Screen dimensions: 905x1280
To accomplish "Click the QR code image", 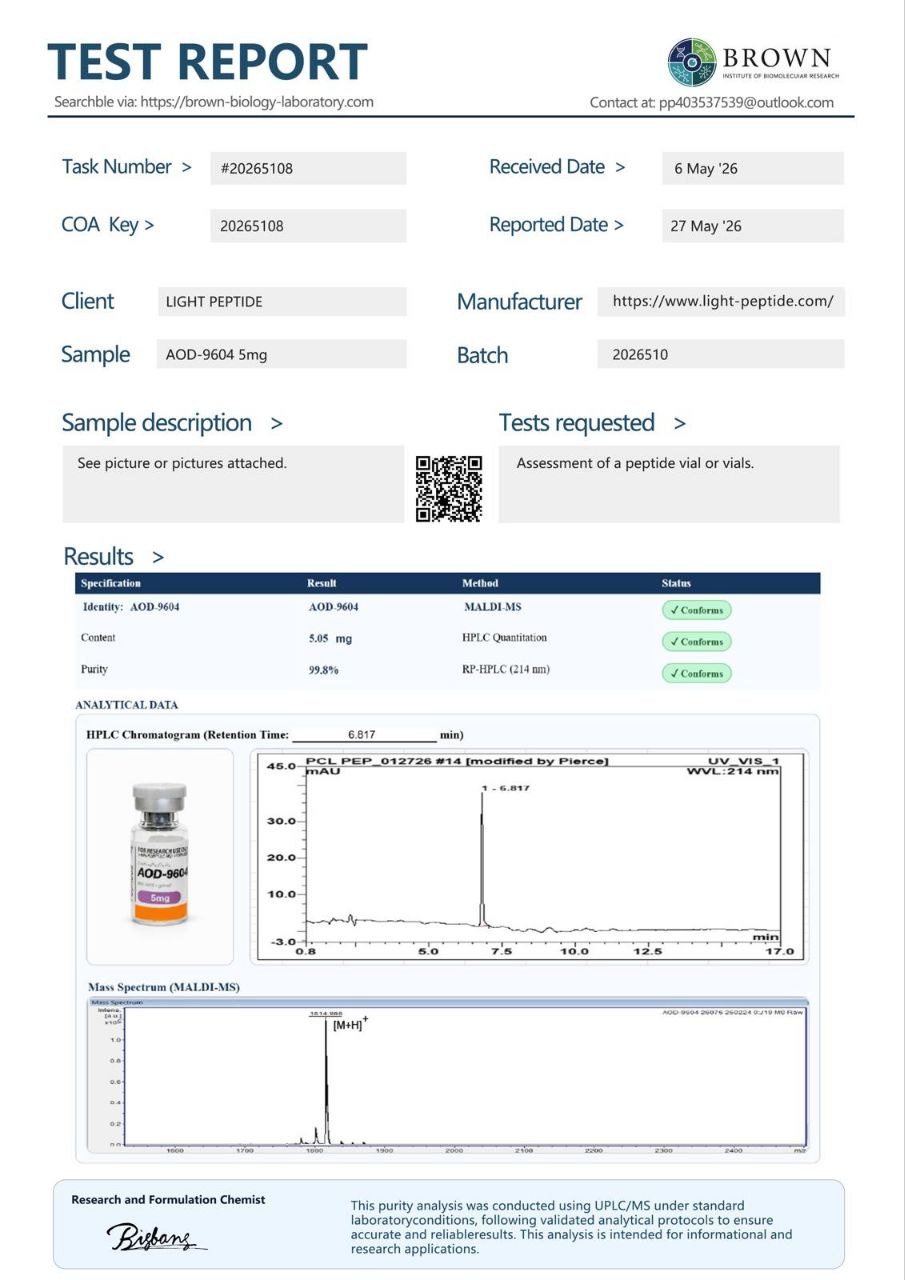I will point(449,488).
